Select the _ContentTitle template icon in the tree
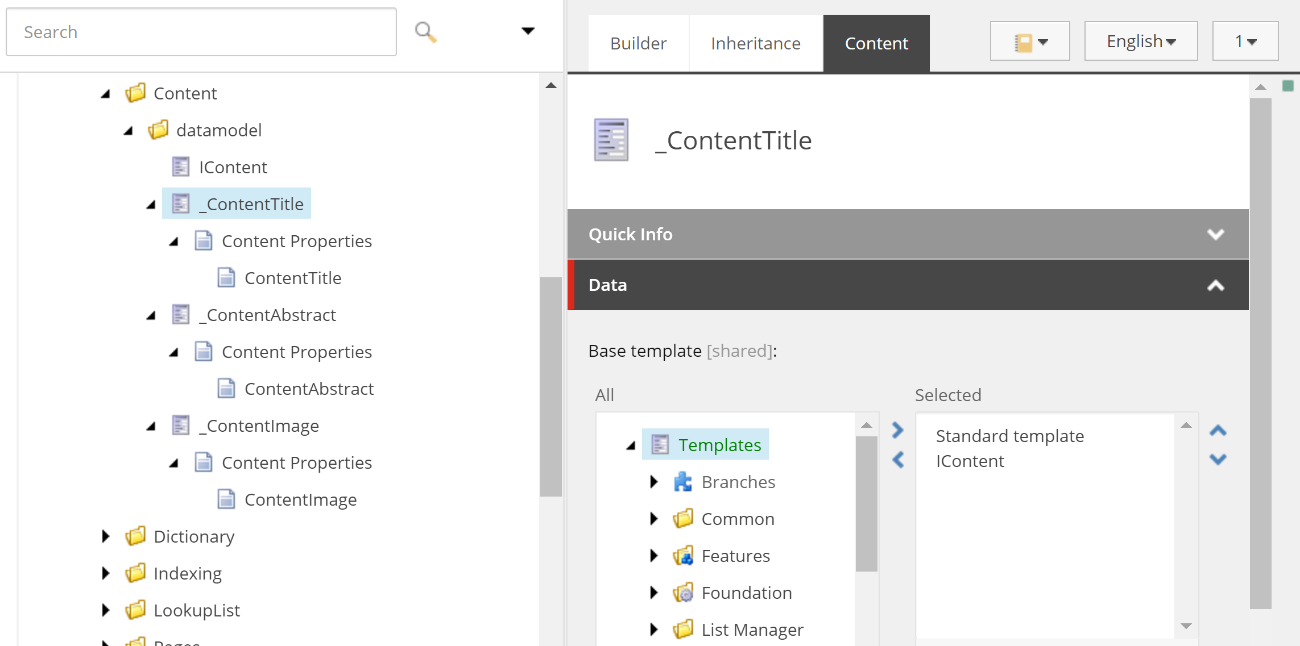Screen dimensions: 1300x646 pyautogui.click(x=181, y=203)
